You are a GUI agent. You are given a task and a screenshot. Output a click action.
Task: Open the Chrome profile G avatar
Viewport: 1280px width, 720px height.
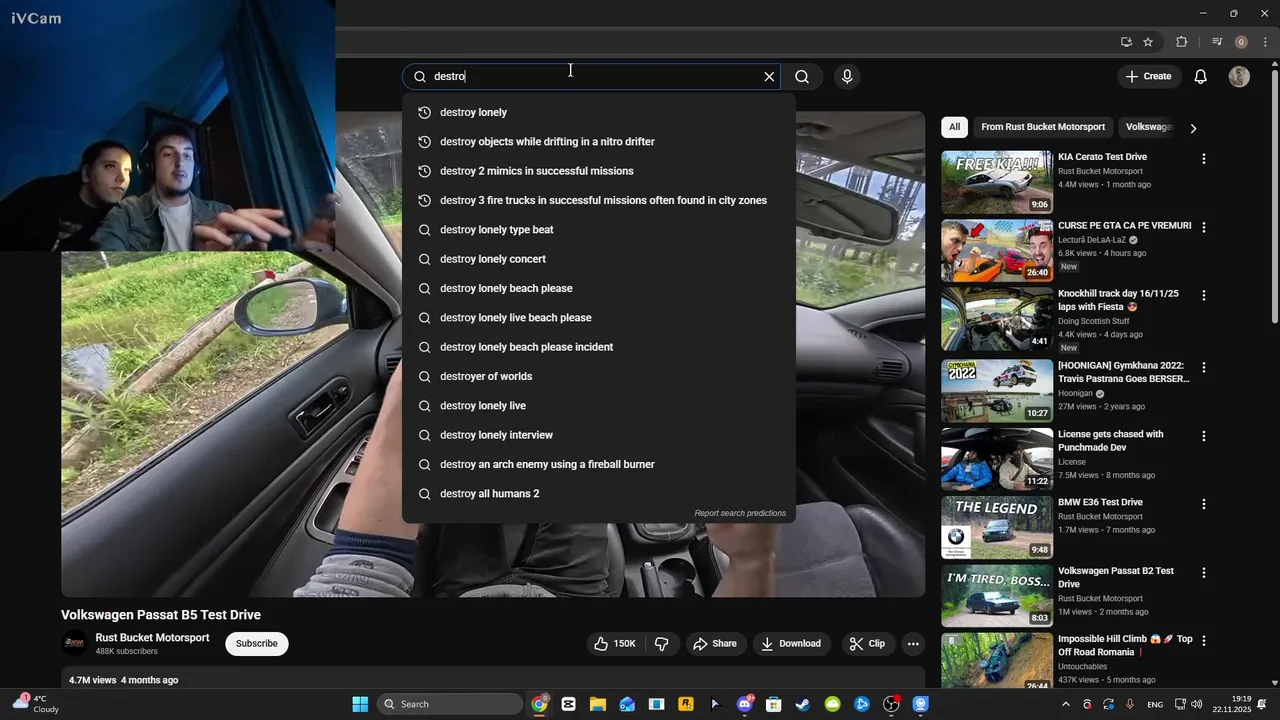1241,42
